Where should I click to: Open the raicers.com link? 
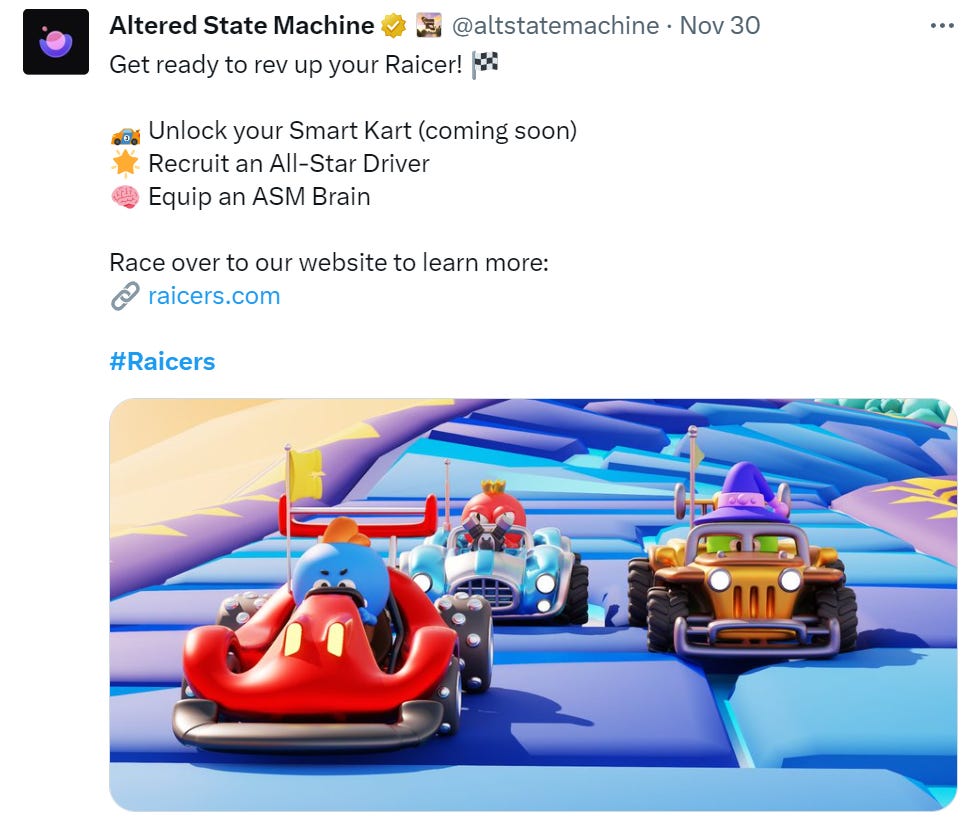point(214,296)
